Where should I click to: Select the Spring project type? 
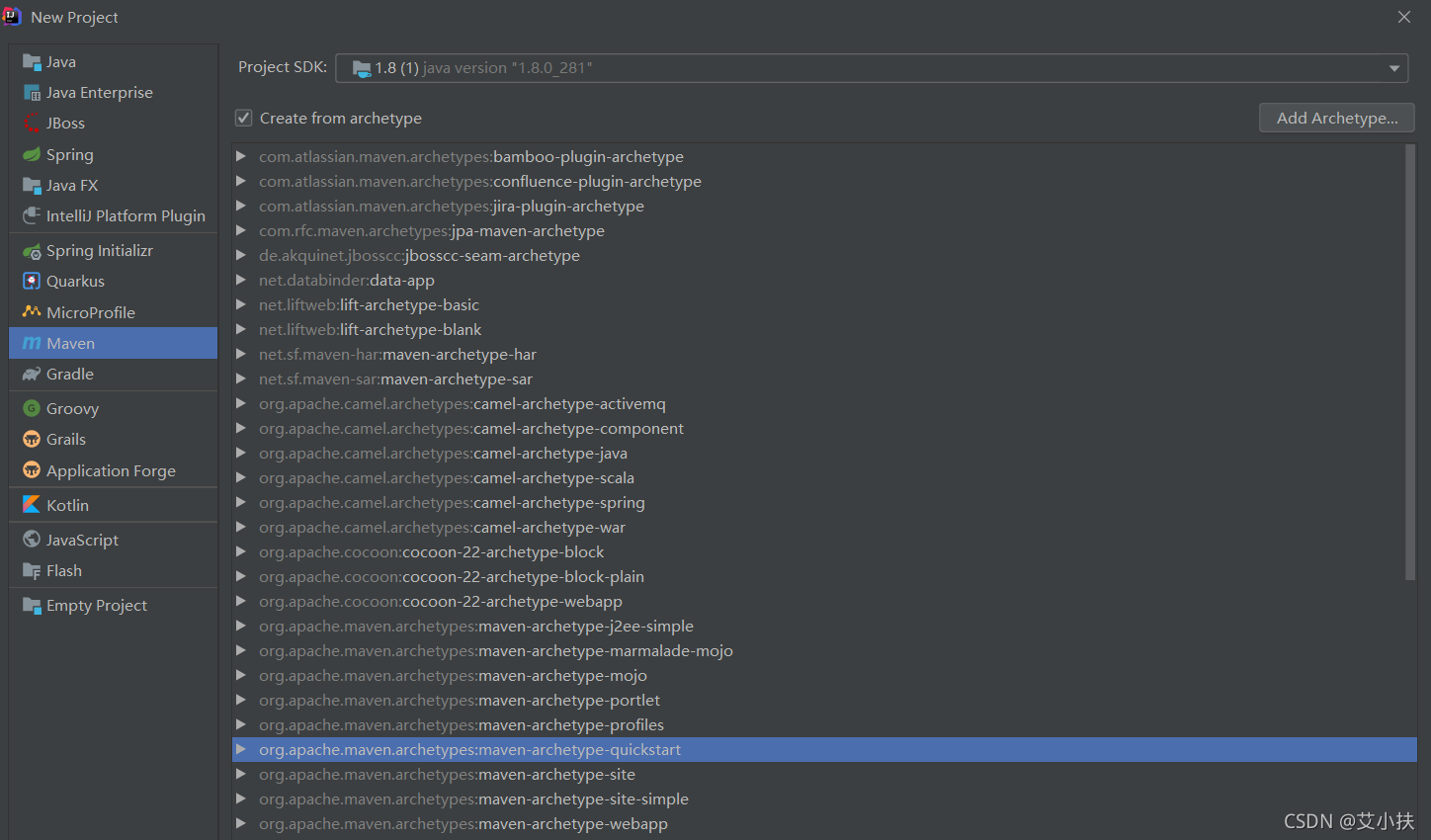click(x=113, y=155)
